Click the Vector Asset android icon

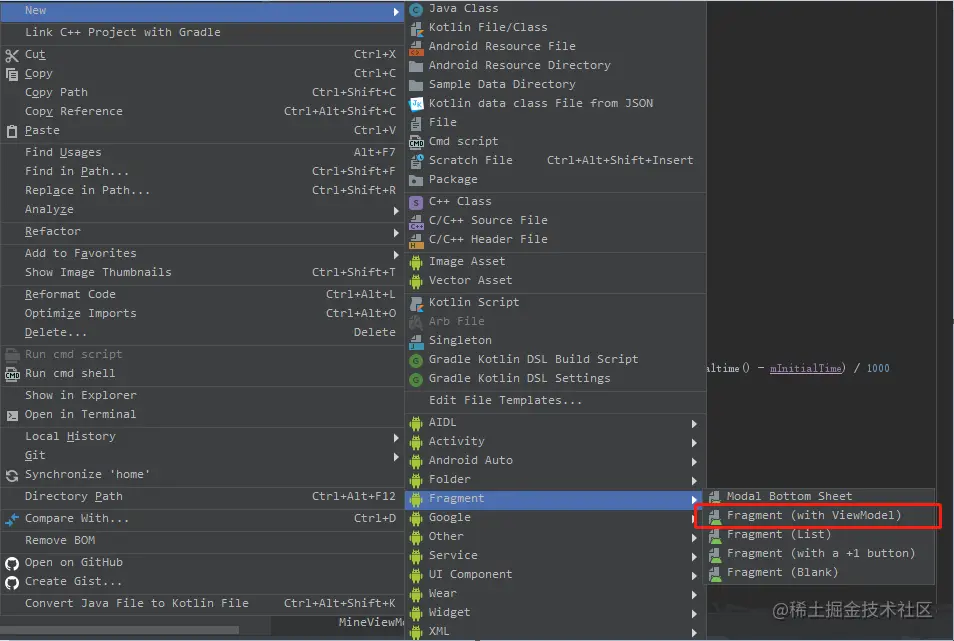416,281
